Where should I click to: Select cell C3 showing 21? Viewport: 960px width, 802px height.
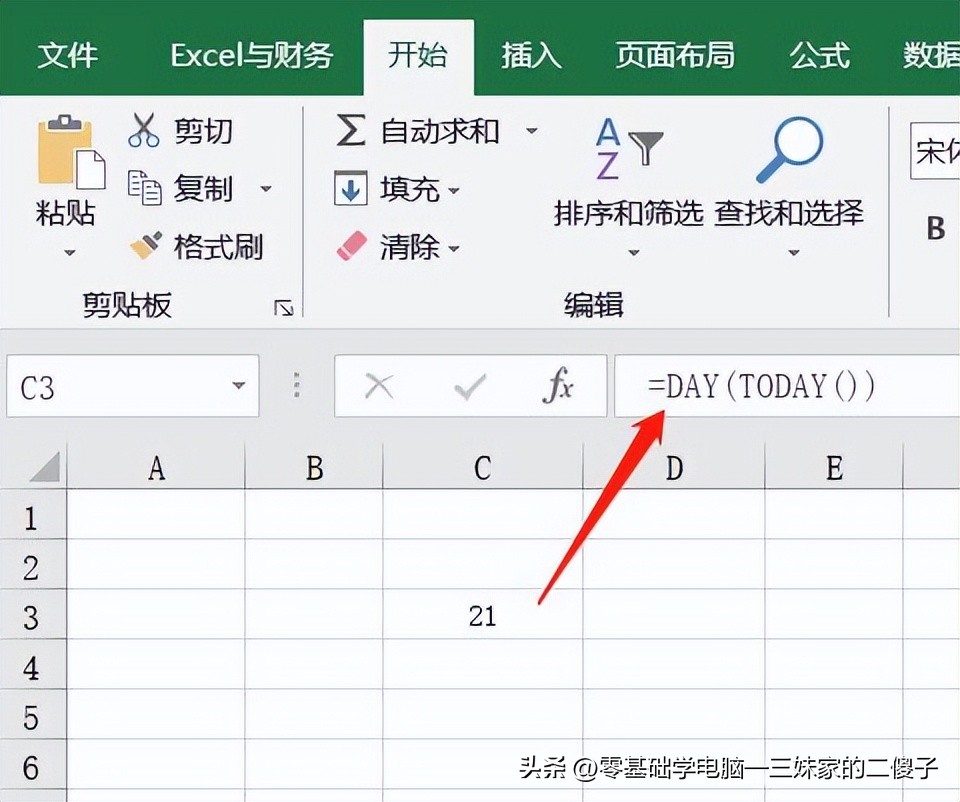click(x=482, y=616)
